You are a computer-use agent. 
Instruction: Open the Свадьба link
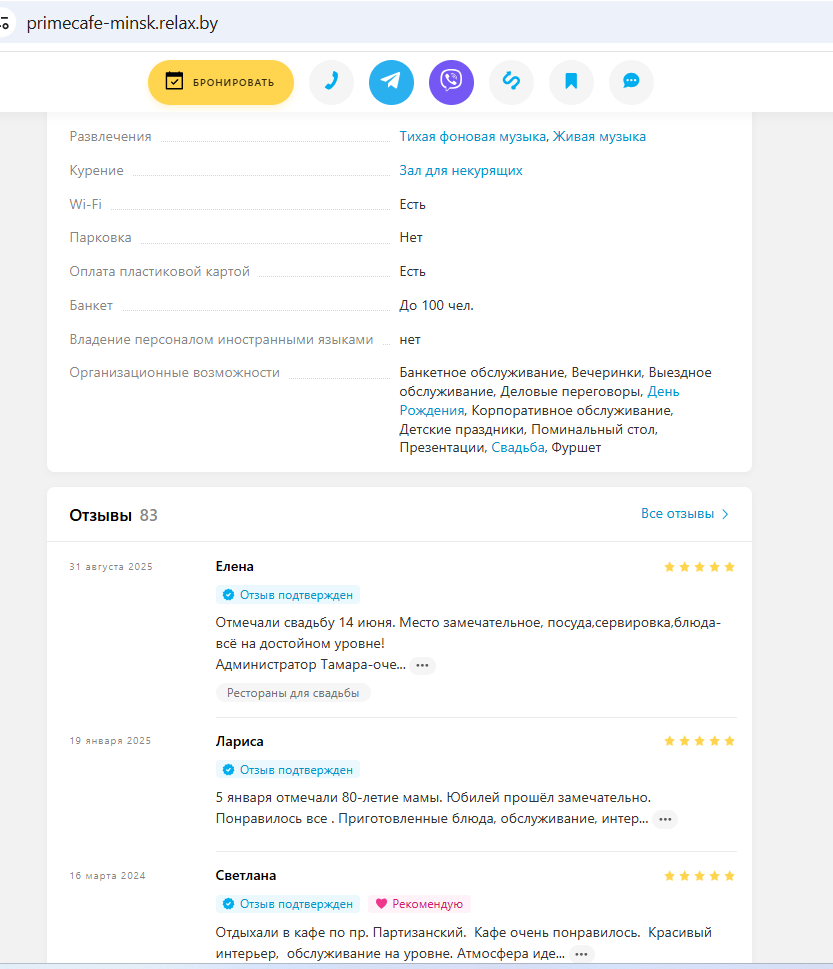[x=518, y=447]
